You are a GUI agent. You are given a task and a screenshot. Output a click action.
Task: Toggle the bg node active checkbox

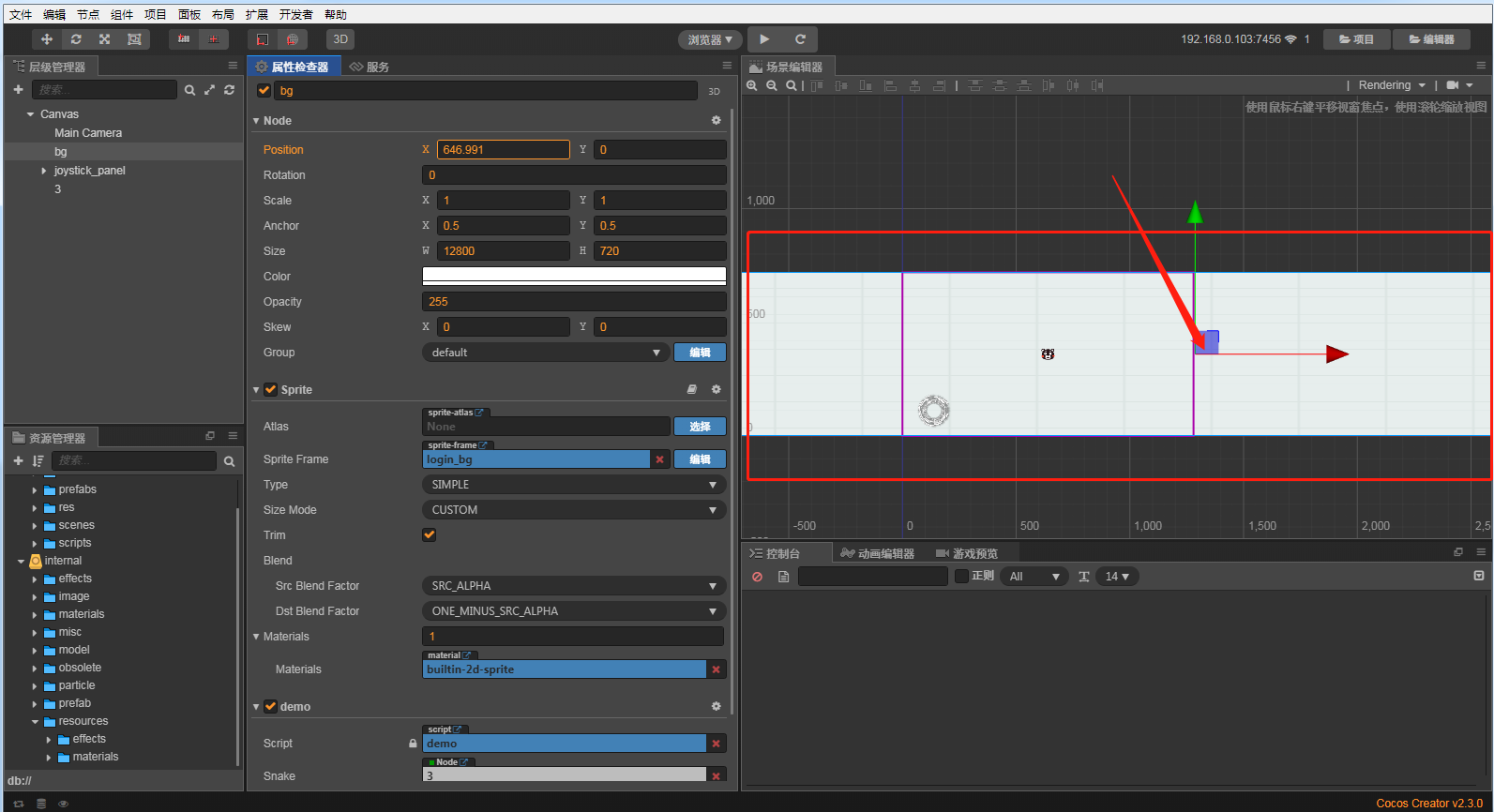(264, 91)
